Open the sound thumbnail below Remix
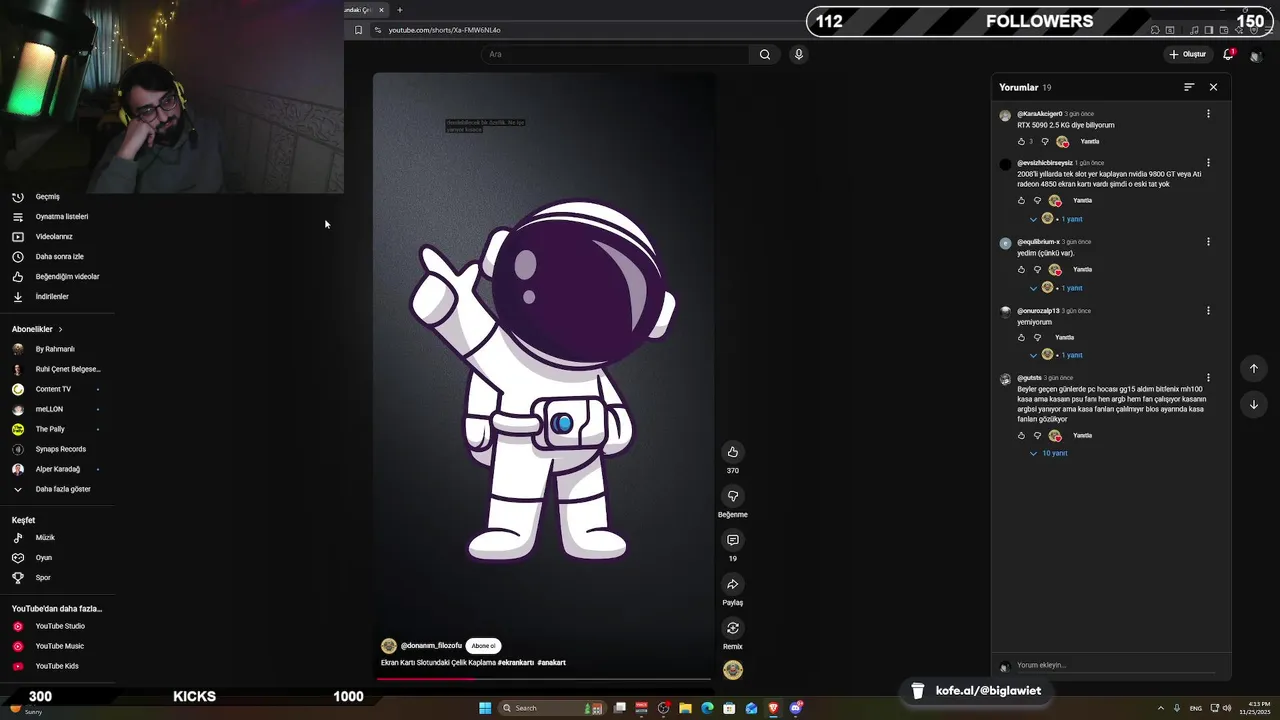This screenshot has width=1280, height=720. pyautogui.click(x=733, y=670)
